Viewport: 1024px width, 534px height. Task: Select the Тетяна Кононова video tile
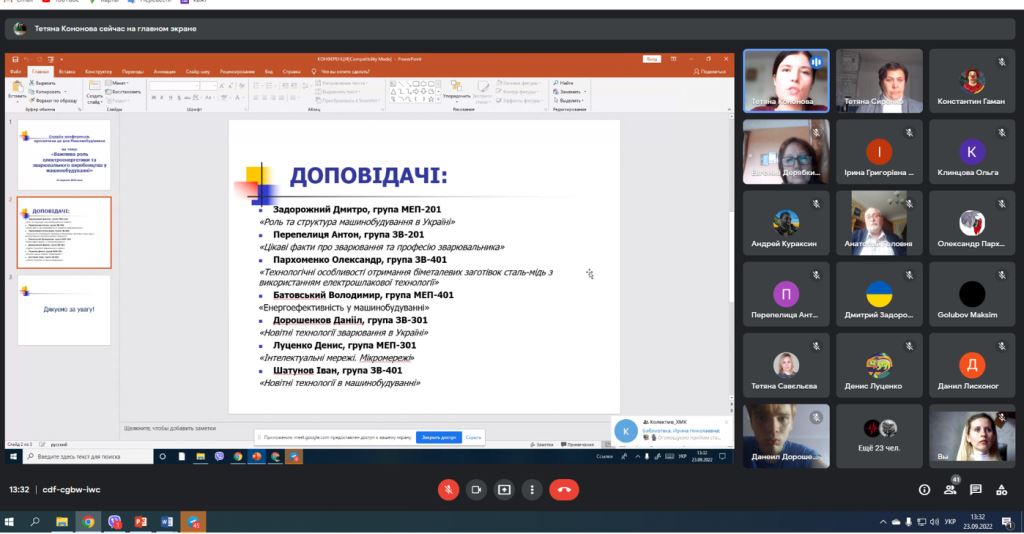pyautogui.click(x=786, y=81)
